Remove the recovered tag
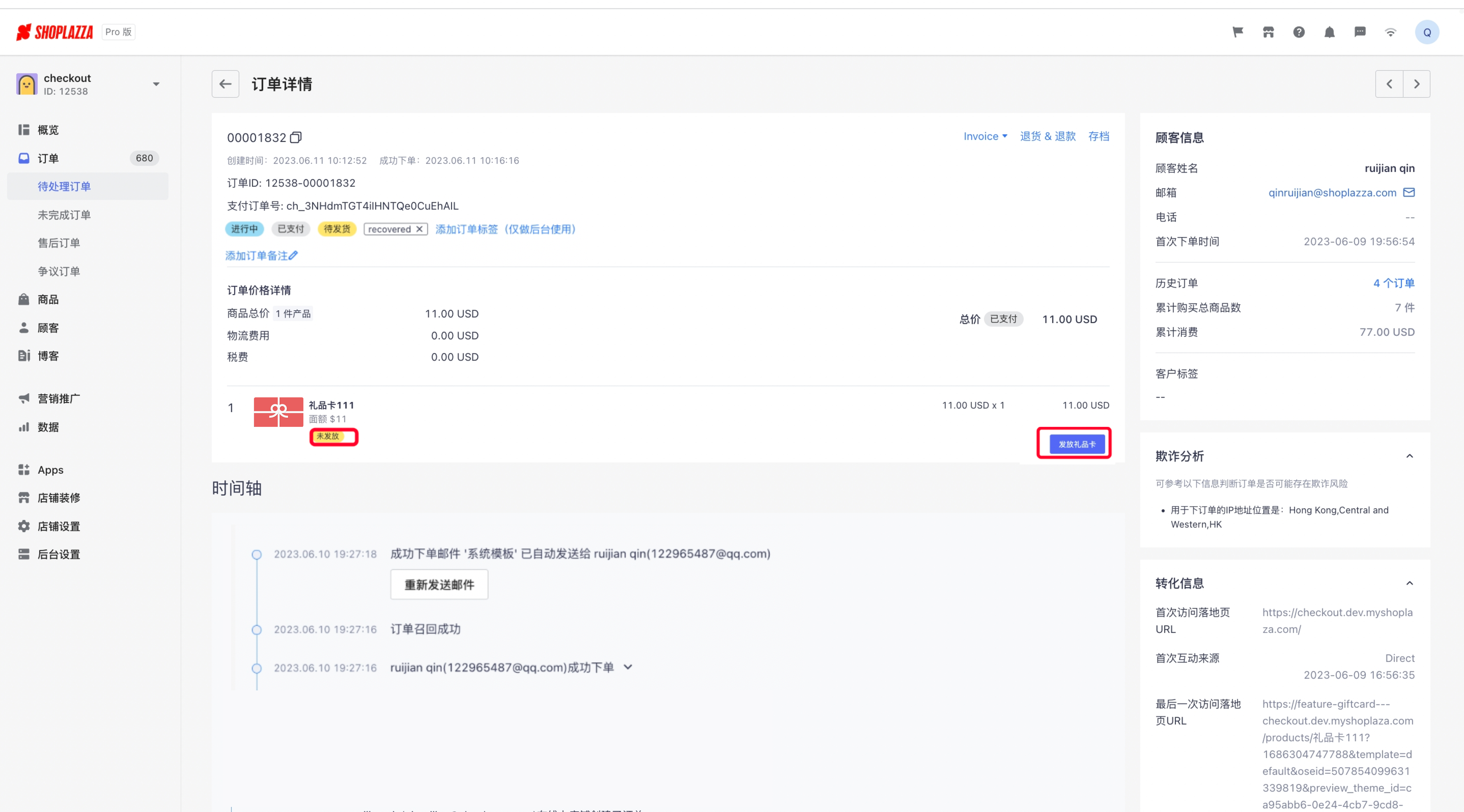This screenshot has width=1464, height=812. (x=419, y=229)
